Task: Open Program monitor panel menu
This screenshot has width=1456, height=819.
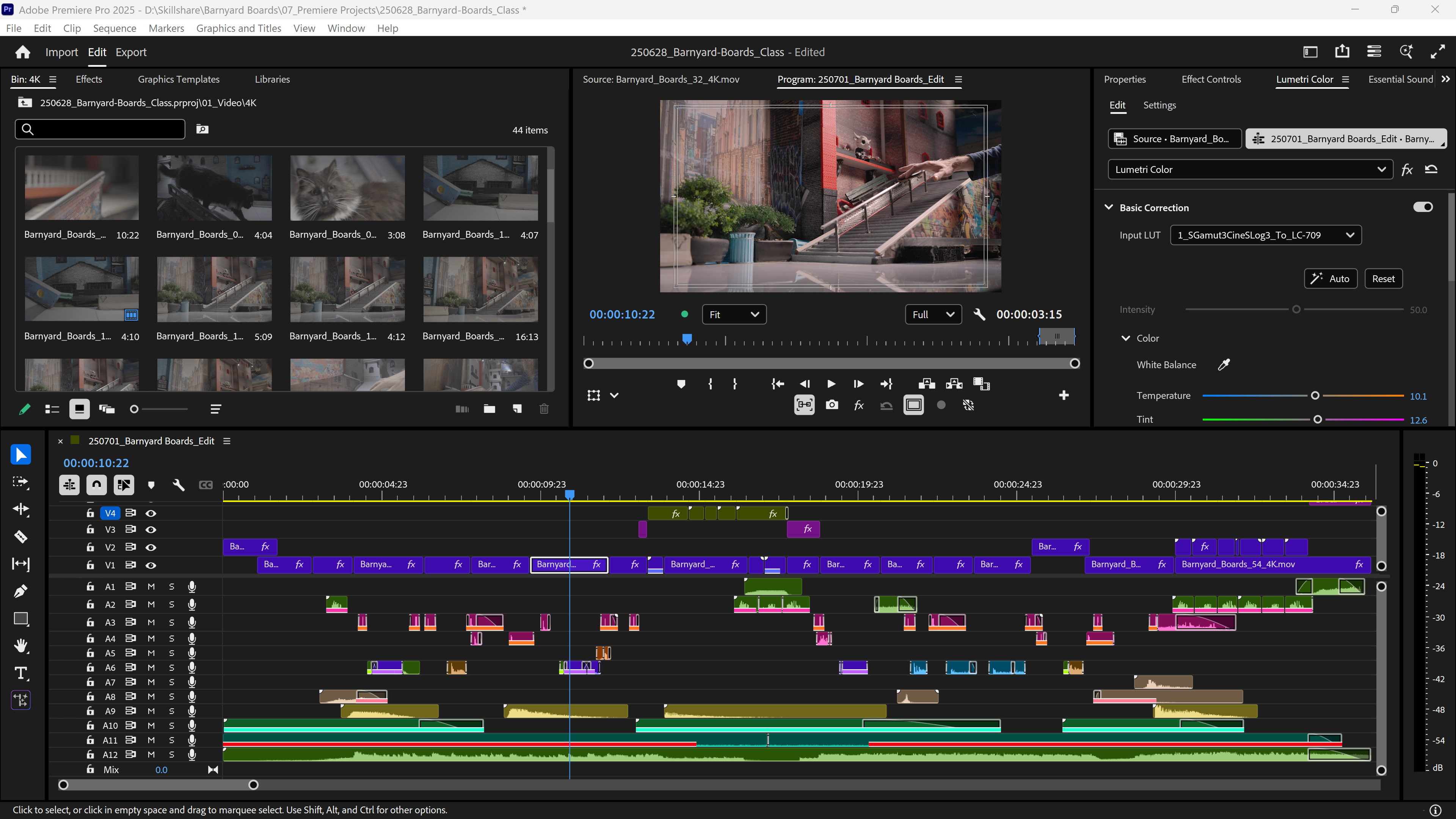Action: coord(958,80)
